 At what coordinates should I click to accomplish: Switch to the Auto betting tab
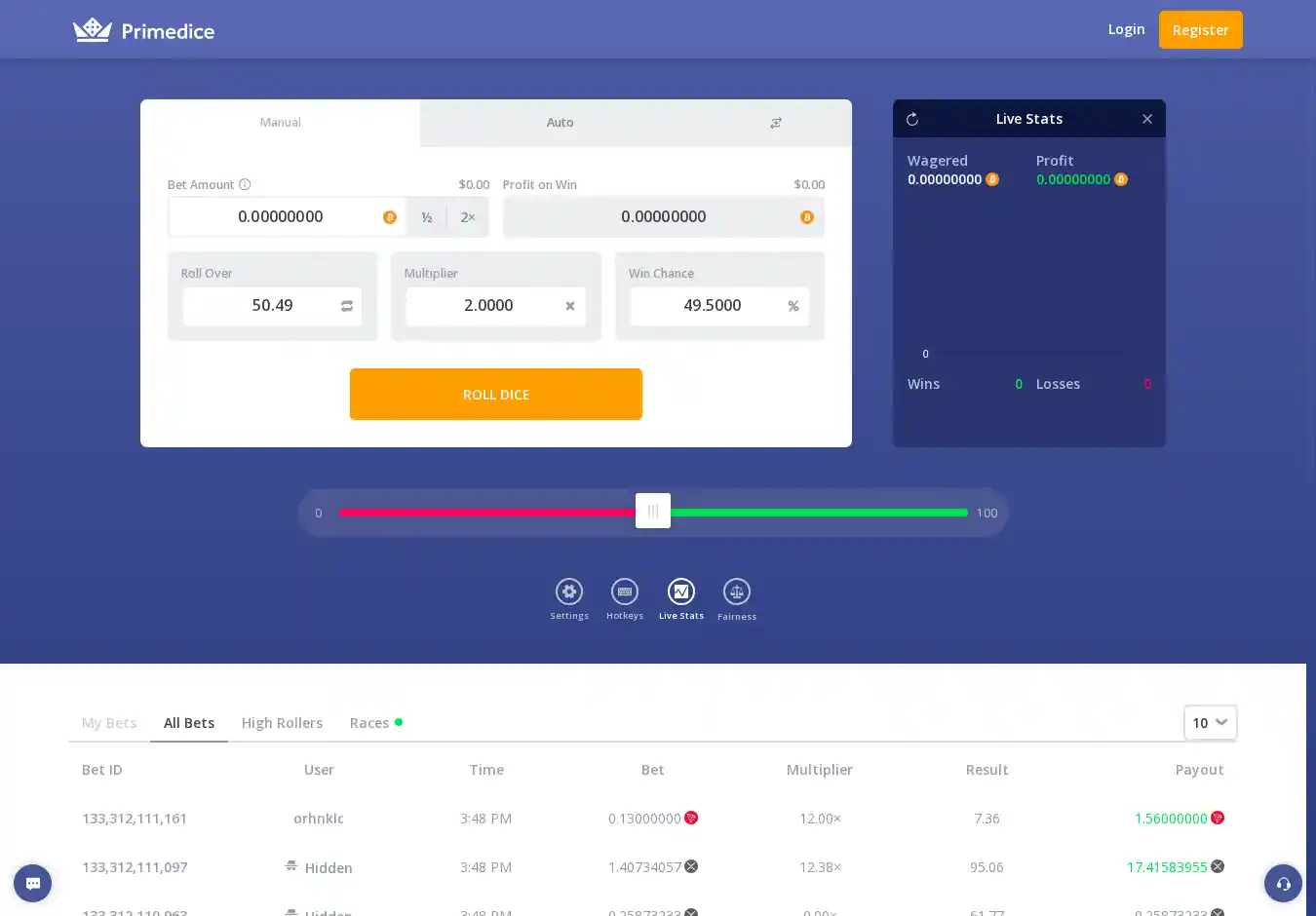click(560, 123)
